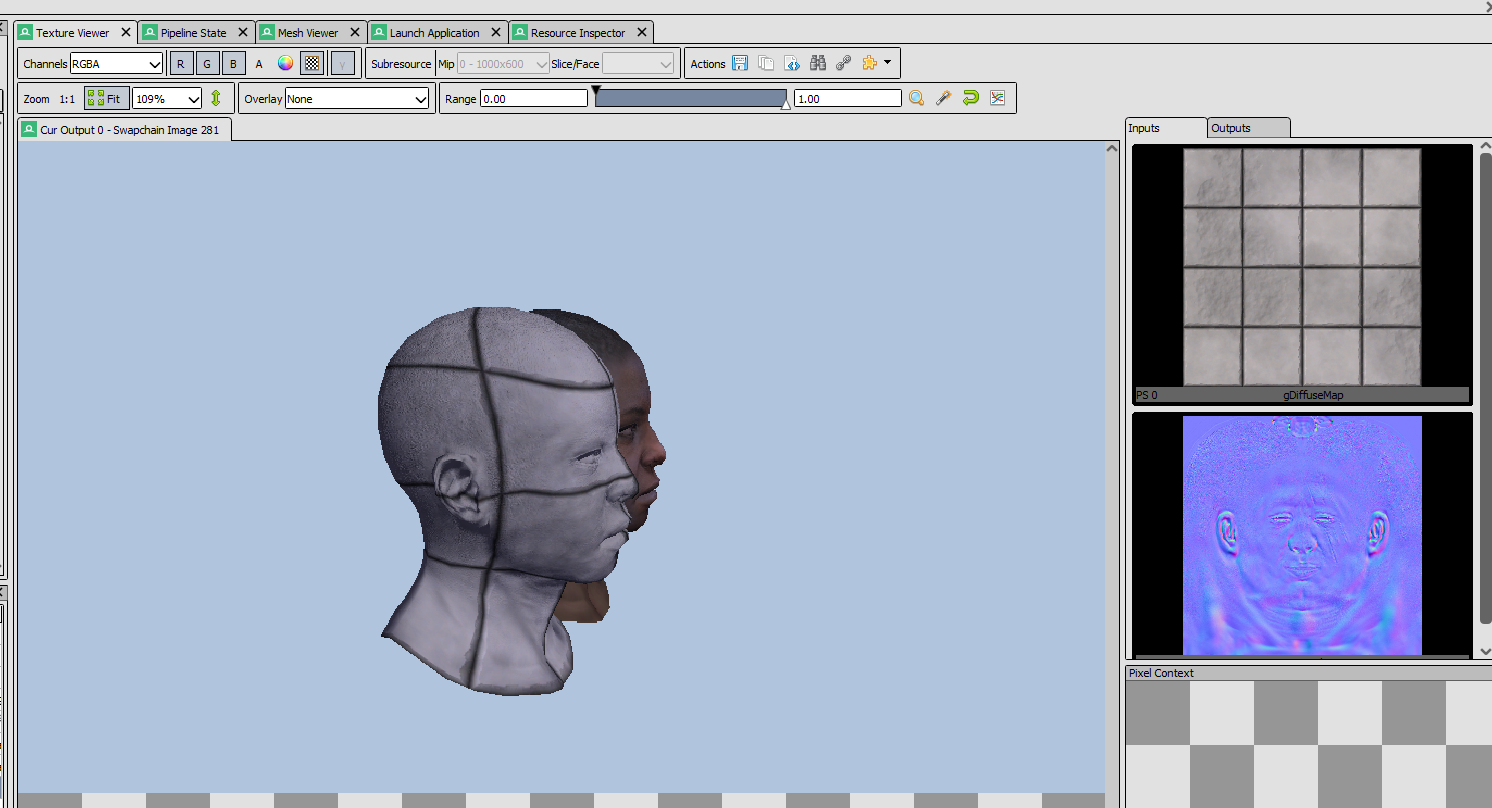
Task: Click the white range slider handle
Action: [786, 103]
